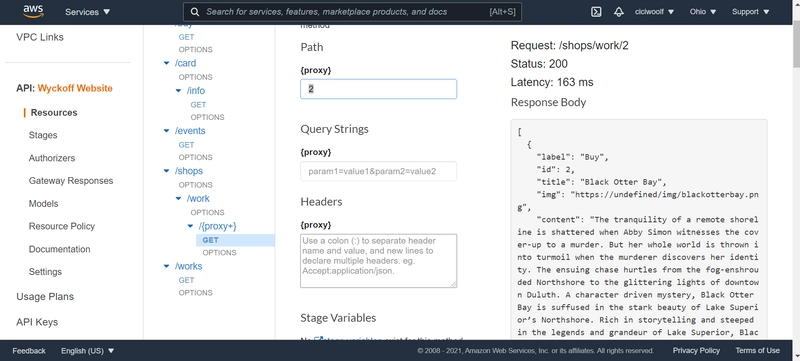Open the Privacy Policy link
Screen dimensions: 800x361
(696, 350)
